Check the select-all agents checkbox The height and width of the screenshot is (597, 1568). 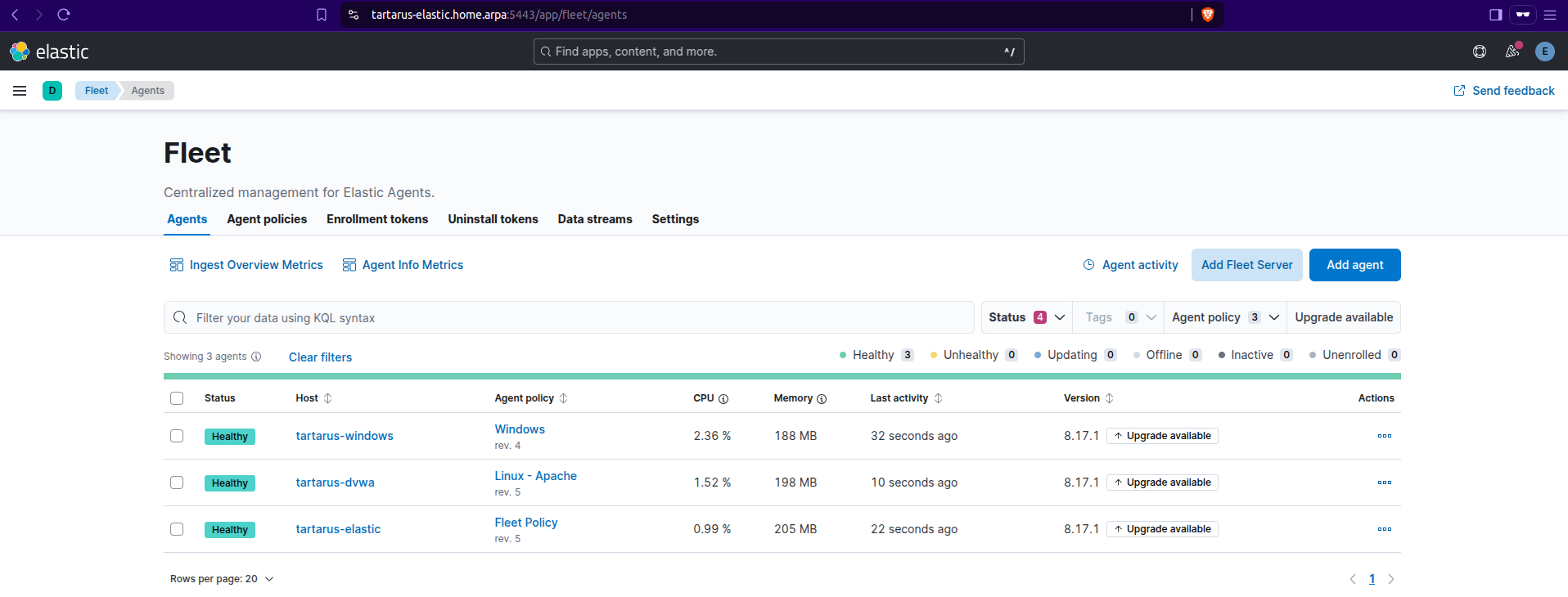(177, 398)
